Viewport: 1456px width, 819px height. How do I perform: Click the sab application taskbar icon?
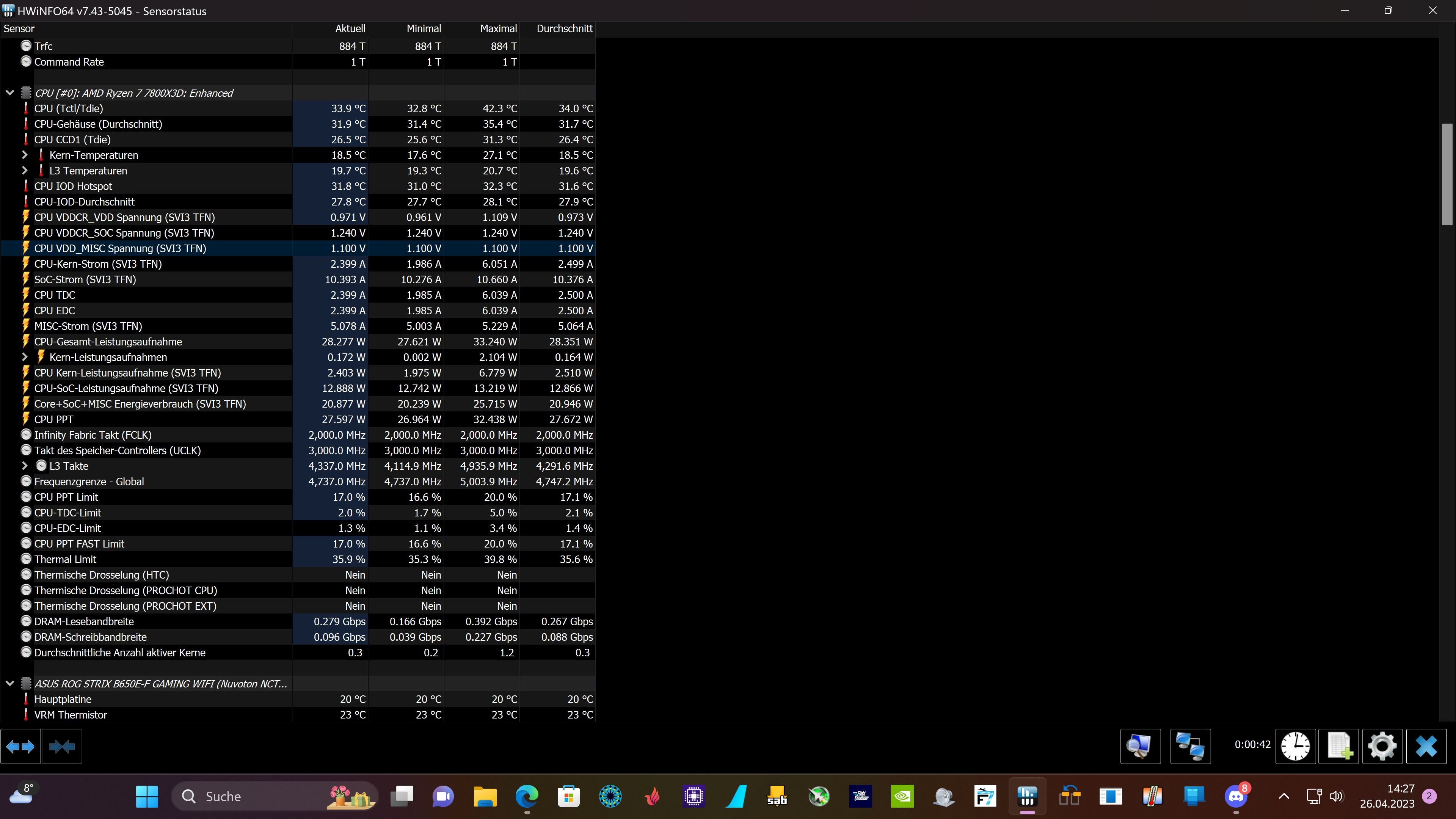pyautogui.click(x=777, y=796)
